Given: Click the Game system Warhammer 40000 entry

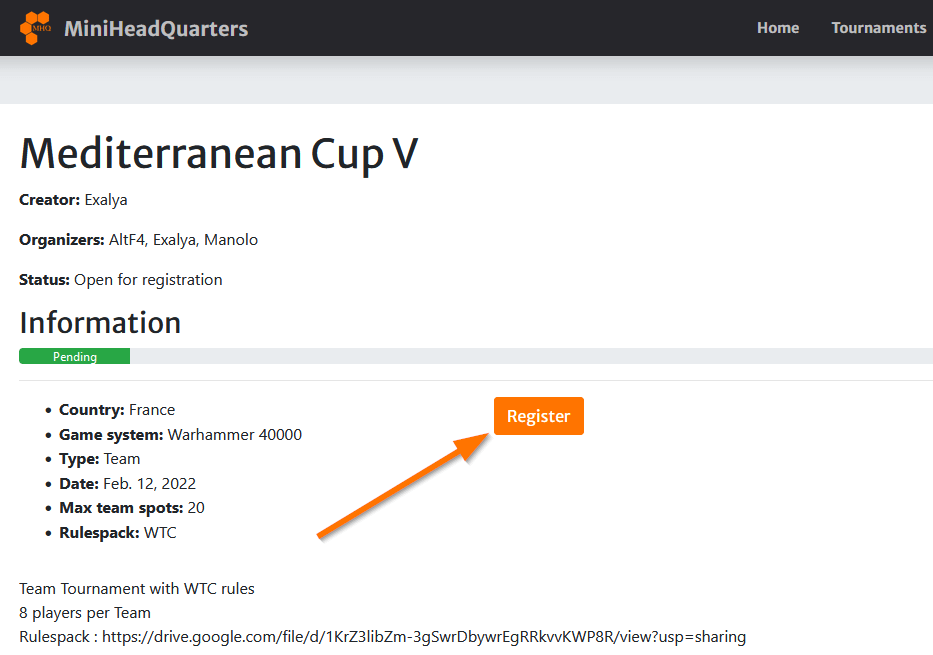Looking at the screenshot, I should (180, 435).
